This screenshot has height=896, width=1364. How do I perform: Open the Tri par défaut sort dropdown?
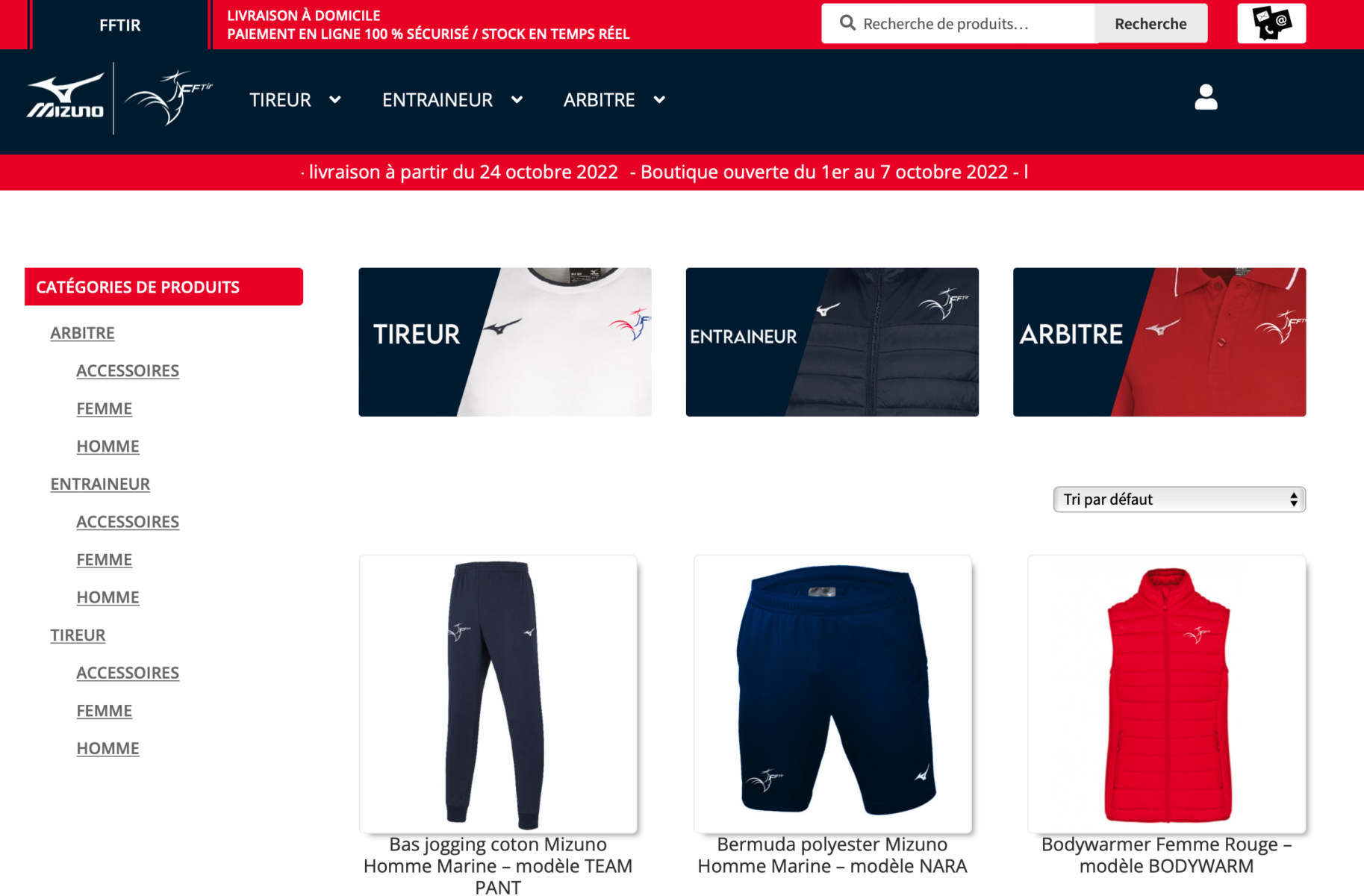click(x=1179, y=500)
